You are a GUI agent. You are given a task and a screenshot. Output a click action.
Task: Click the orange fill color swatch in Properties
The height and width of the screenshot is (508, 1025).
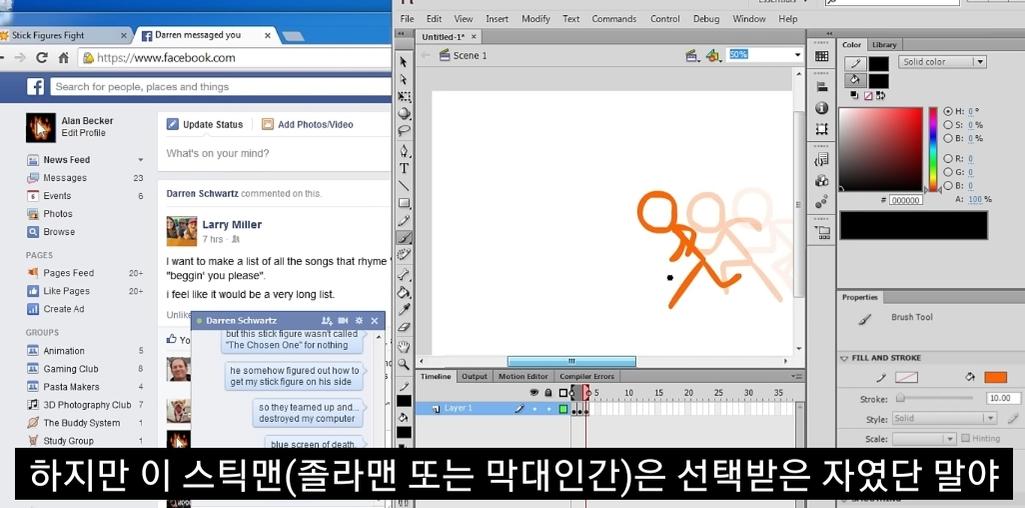coord(996,378)
